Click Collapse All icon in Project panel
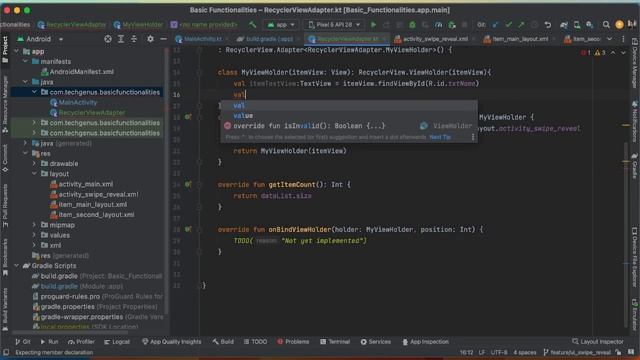 pyautogui.click(x=134, y=39)
